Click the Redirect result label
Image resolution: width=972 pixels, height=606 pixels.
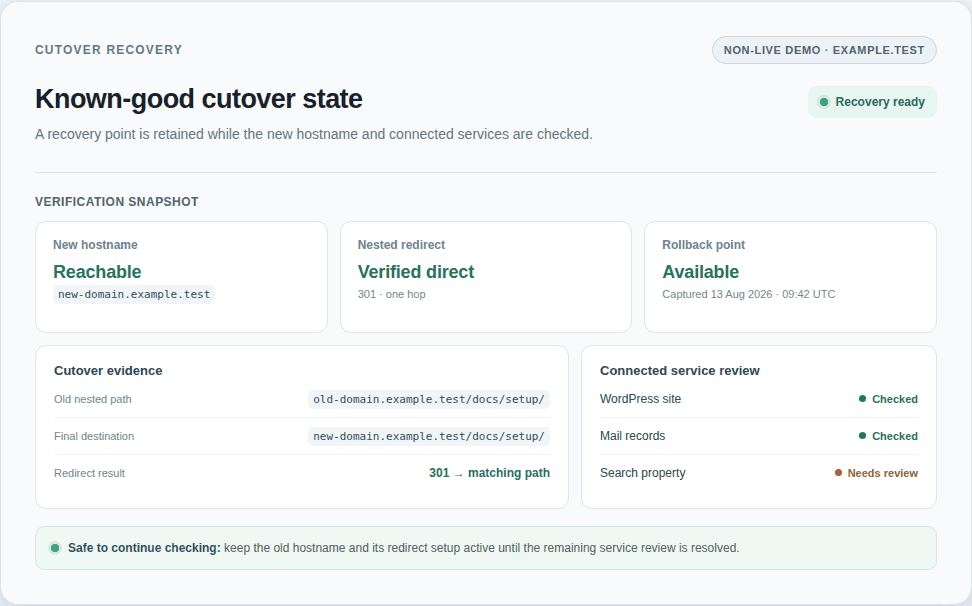click(x=90, y=473)
